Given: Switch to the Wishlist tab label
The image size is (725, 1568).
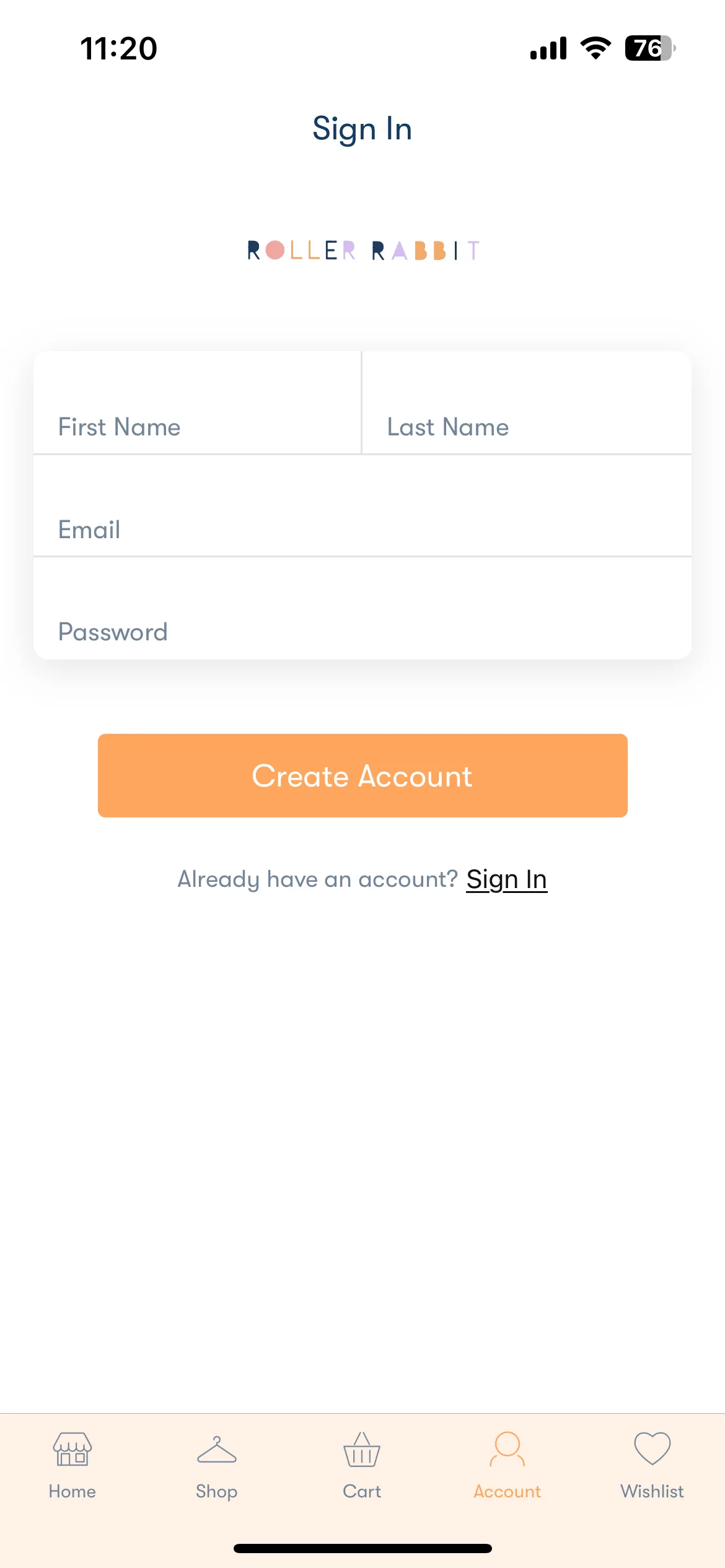Looking at the screenshot, I should click(x=652, y=1491).
